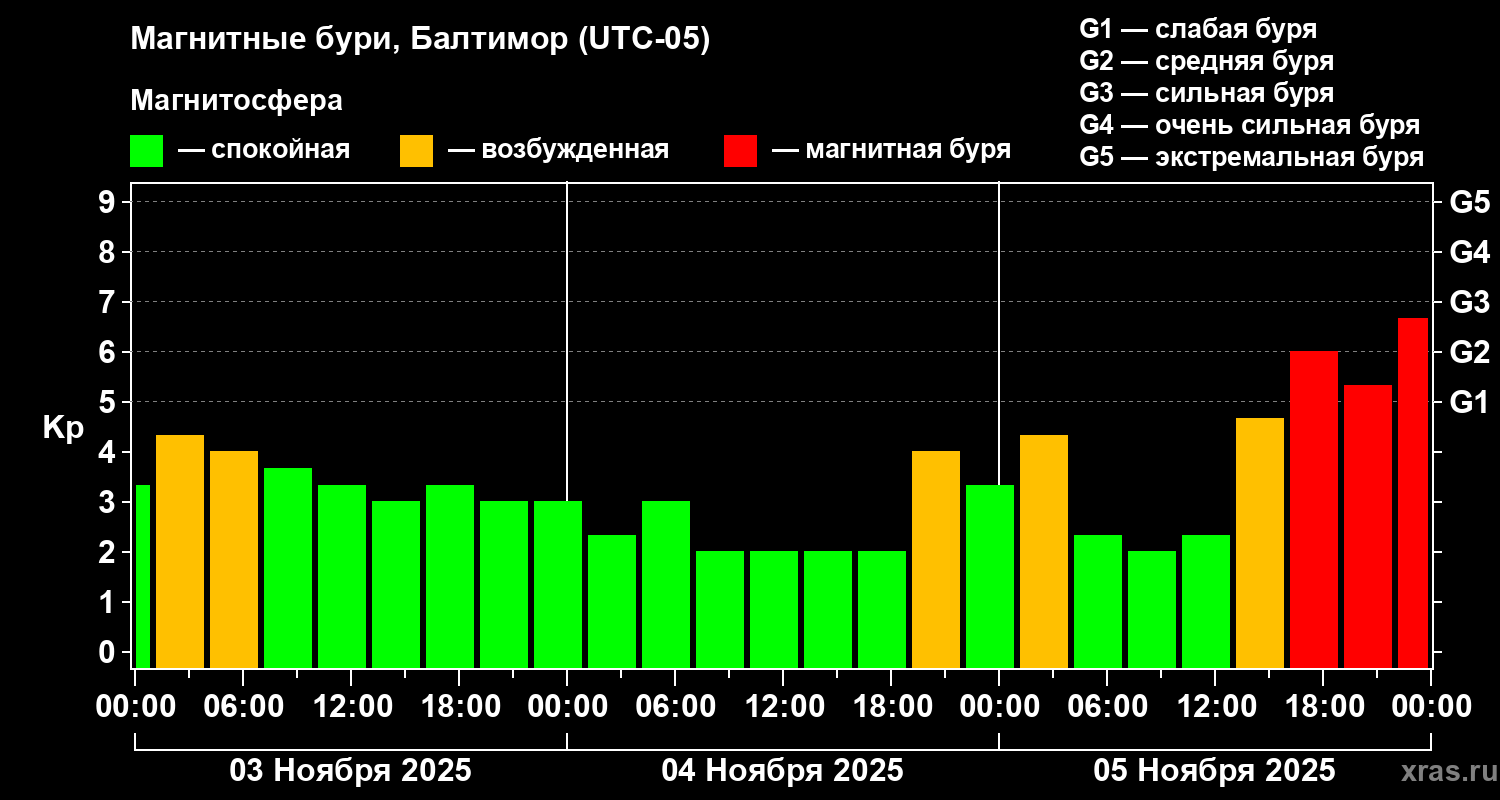Click the '12:00' time label under 04 Ноября
This screenshot has height=800, width=1500.
tap(783, 707)
